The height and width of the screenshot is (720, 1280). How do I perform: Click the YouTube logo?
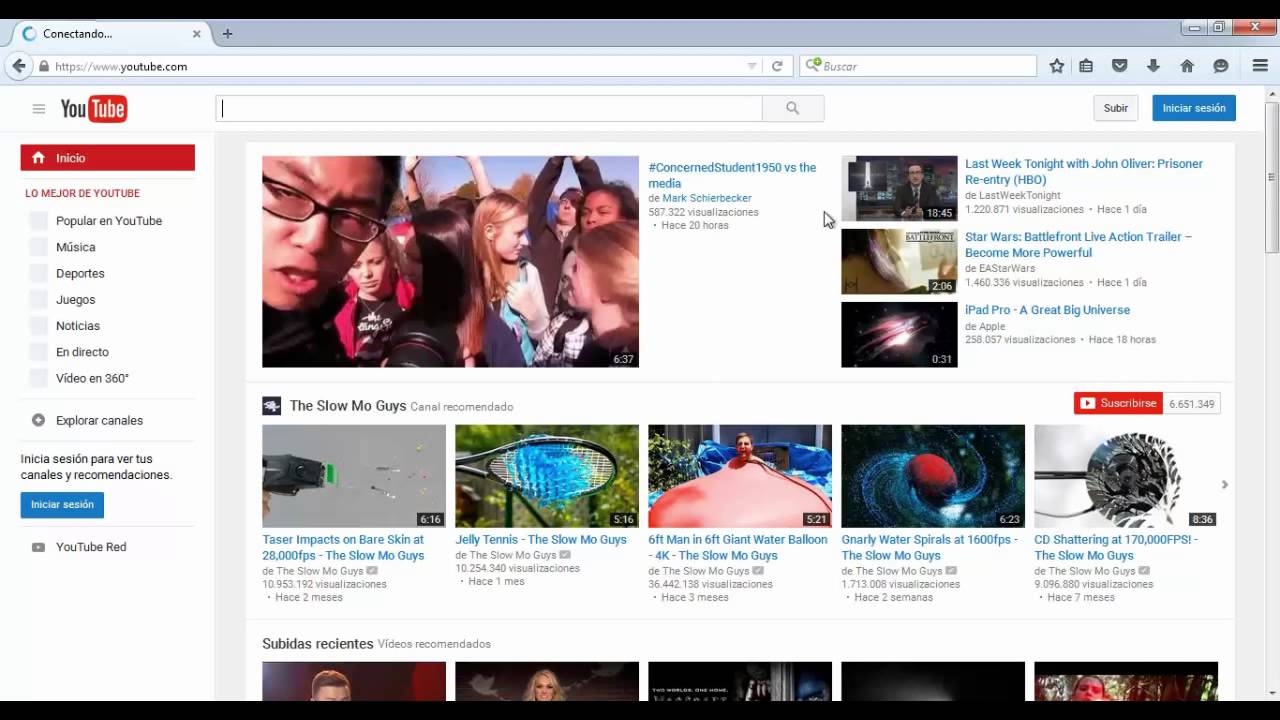pyautogui.click(x=94, y=109)
